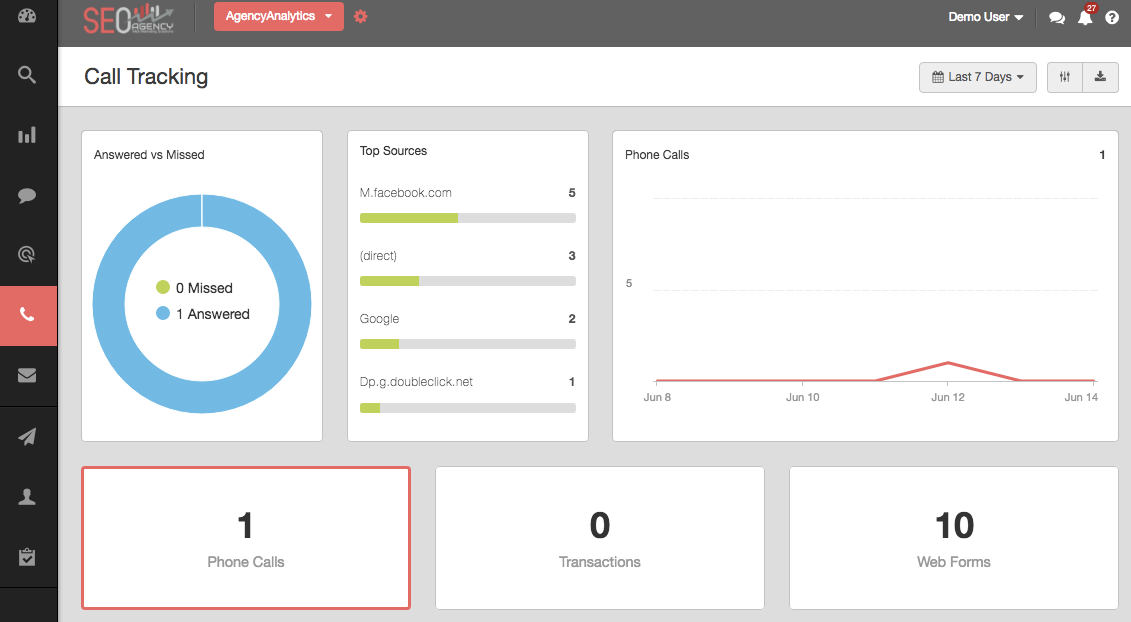Image resolution: width=1131 pixels, height=622 pixels.
Task: Check notifications via the bell icon
Action: click(x=1085, y=17)
